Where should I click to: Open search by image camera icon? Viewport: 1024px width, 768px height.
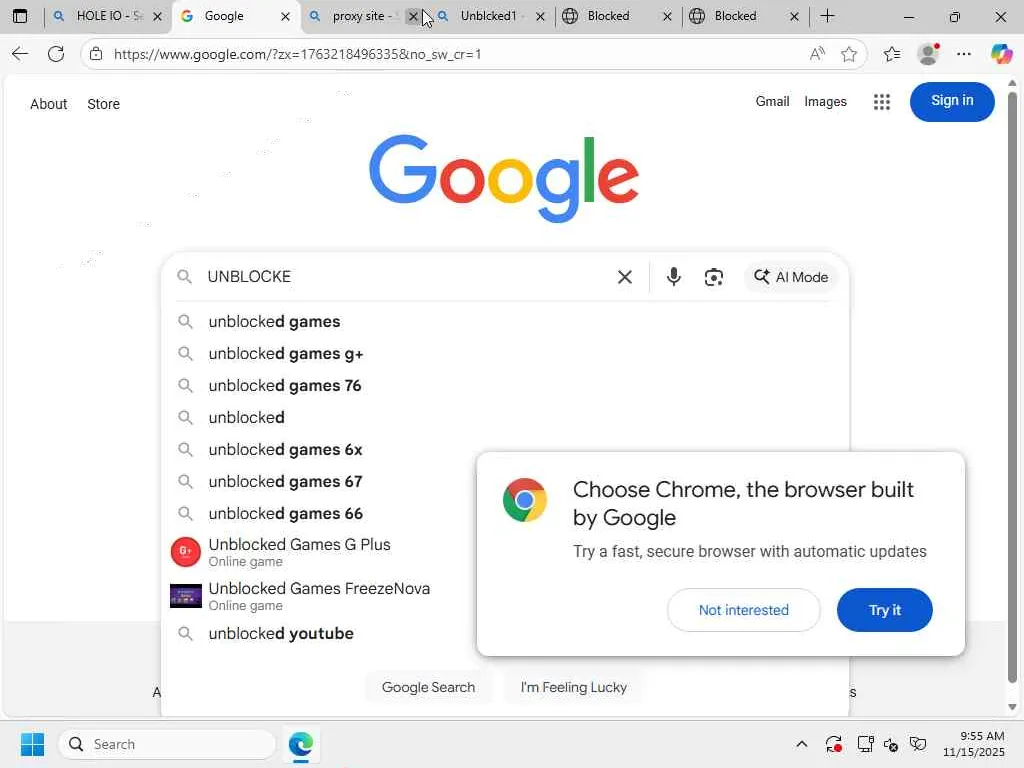714,277
